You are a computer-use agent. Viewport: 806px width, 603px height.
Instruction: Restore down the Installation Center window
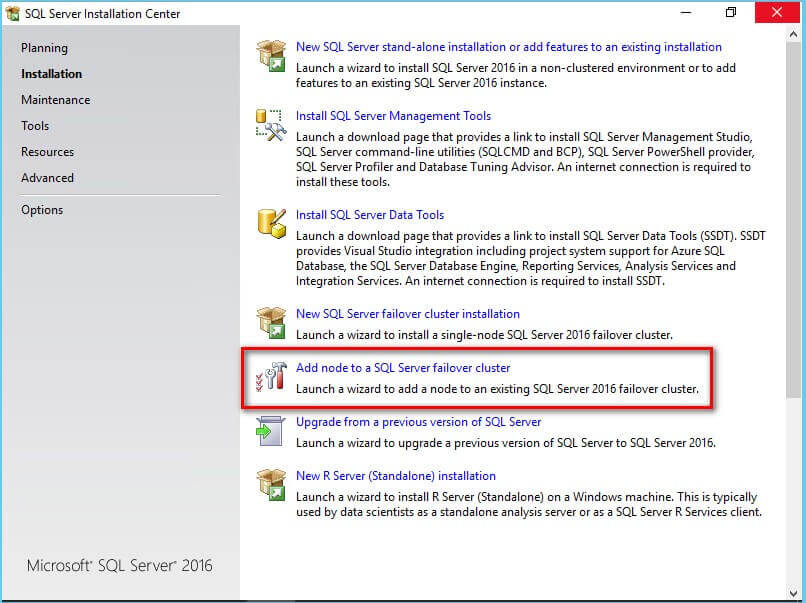click(730, 12)
